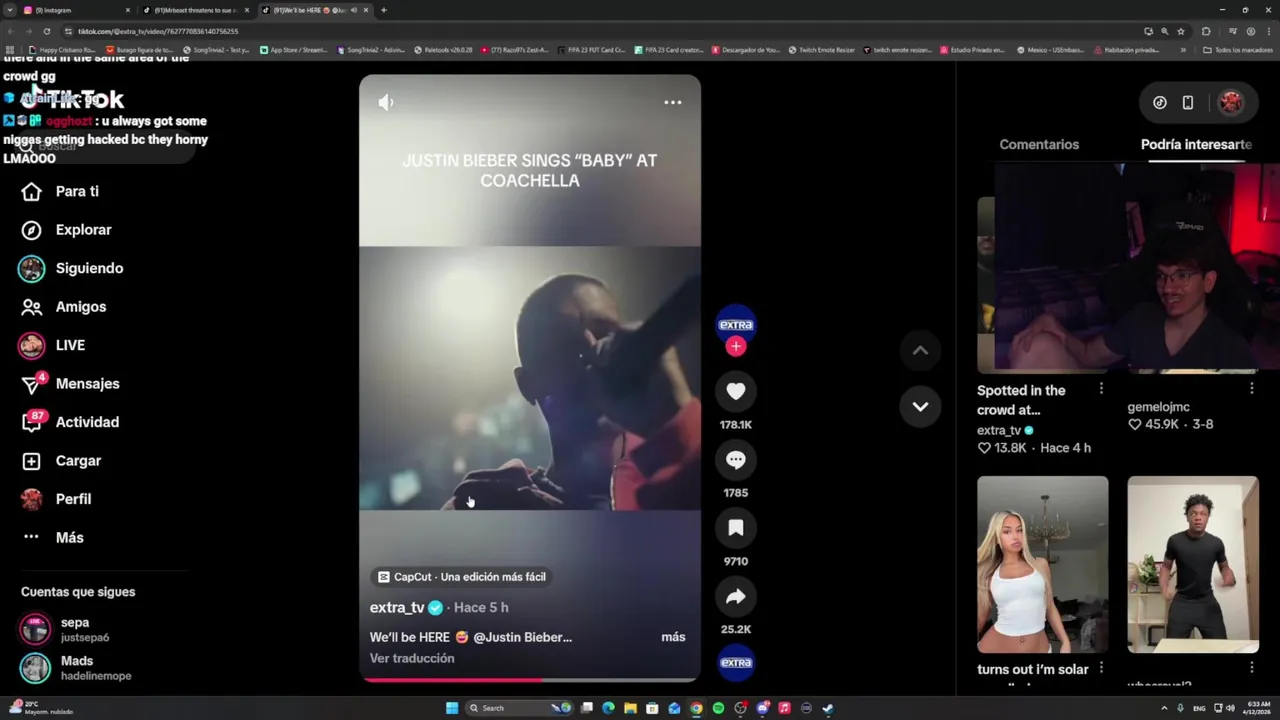The width and height of the screenshot is (1280, 720).
Task: Show hidden system tray icons chevron
Action: point(1165,708)
